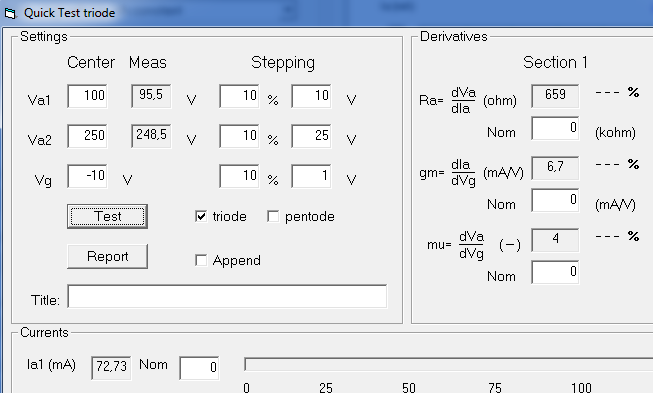653x393 pixels.
Task: Click the Ra result value 659
Action: (555, 96)
